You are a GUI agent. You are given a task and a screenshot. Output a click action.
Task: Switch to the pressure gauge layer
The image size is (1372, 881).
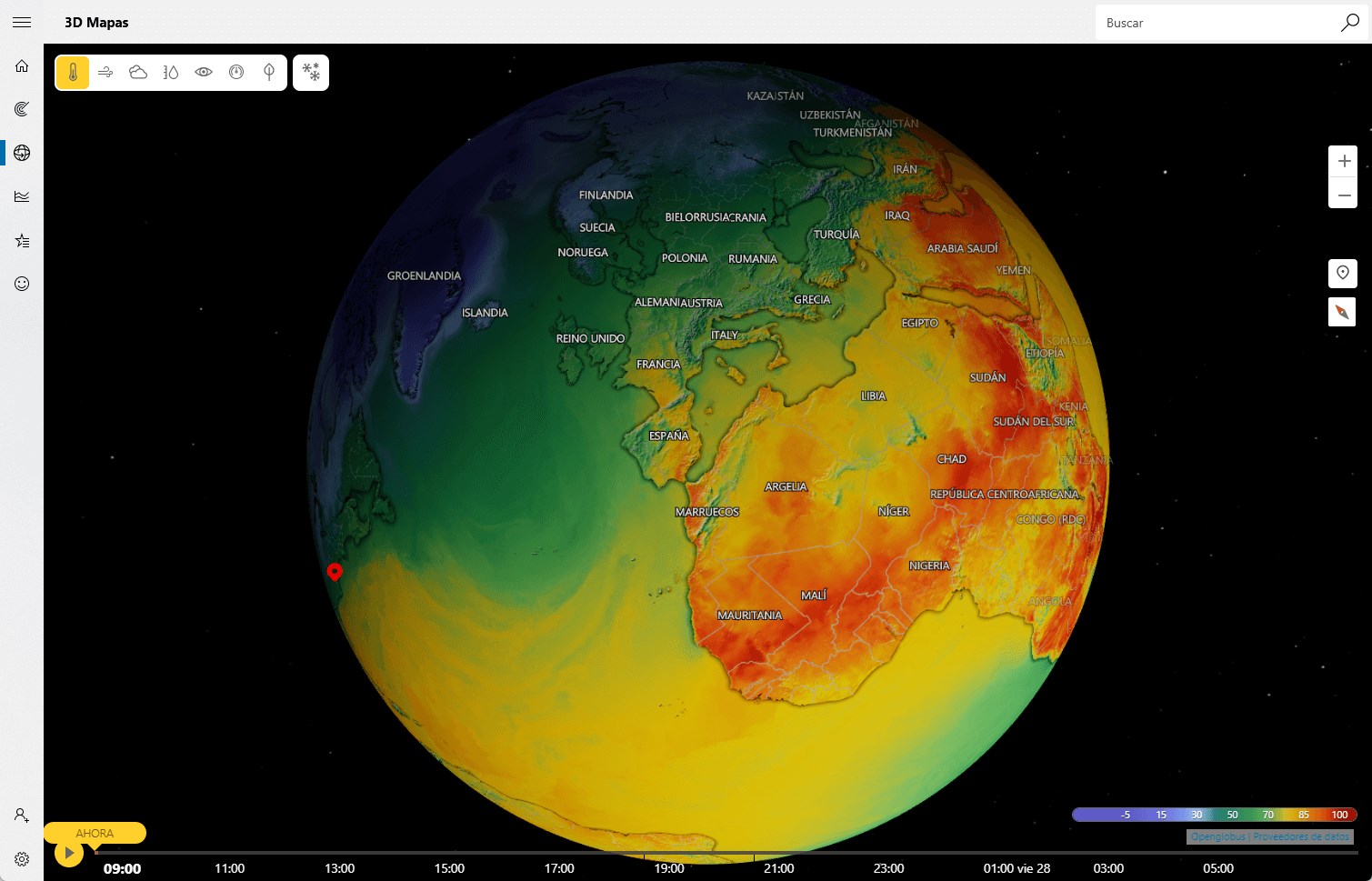tap(236, 73)
